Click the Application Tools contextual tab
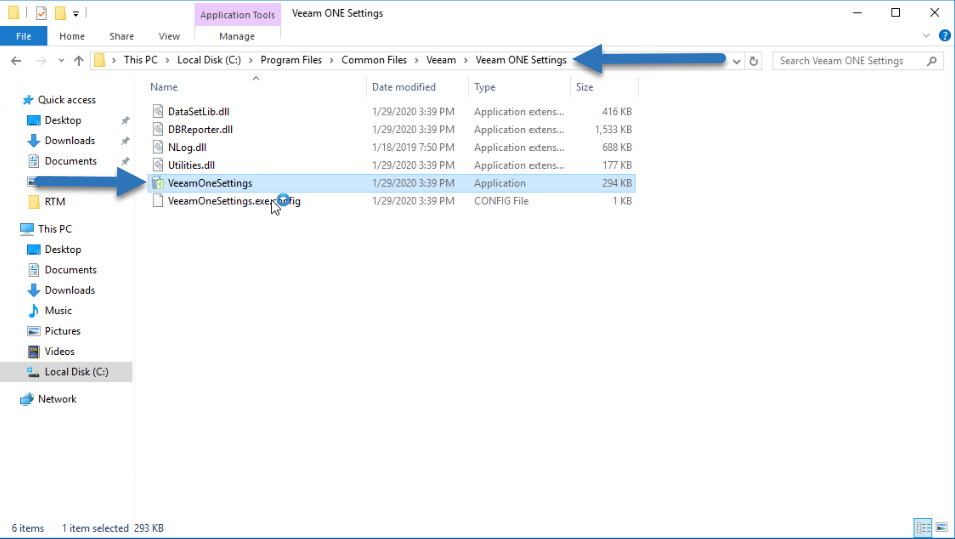955x539 pixels. pos(238,15)
